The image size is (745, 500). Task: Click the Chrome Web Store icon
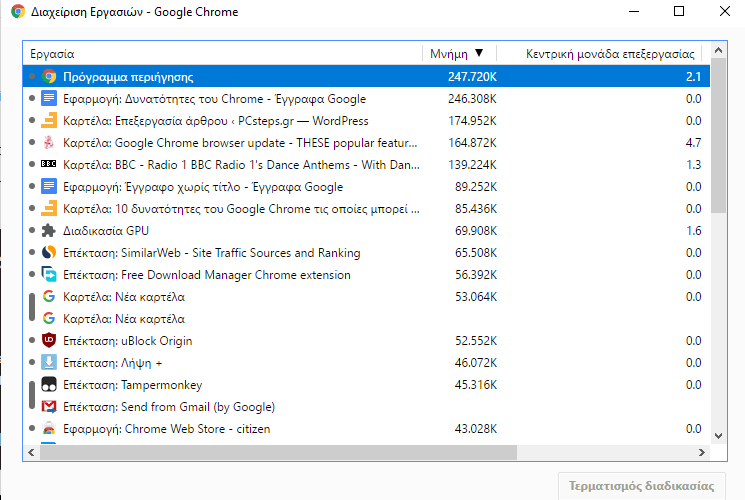coord(49,428)
